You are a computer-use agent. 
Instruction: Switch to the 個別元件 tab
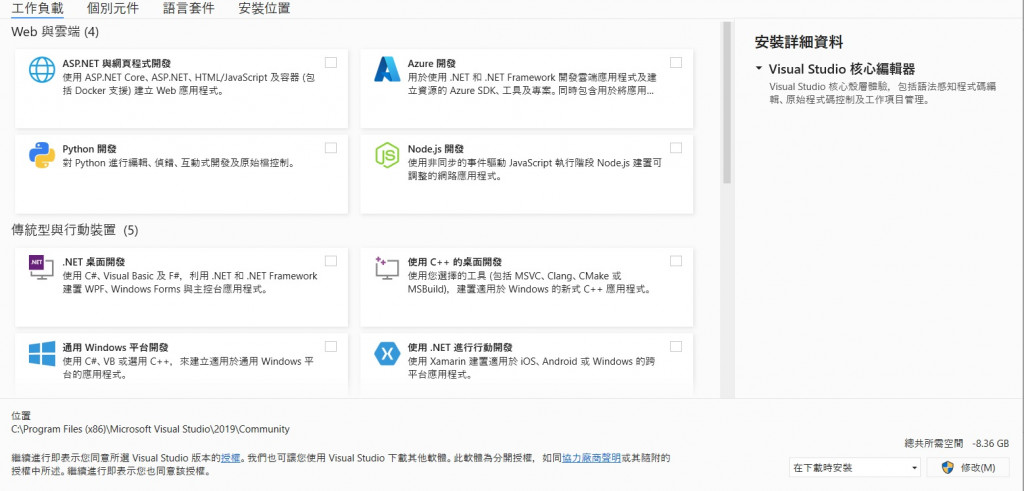coord(113,8)
